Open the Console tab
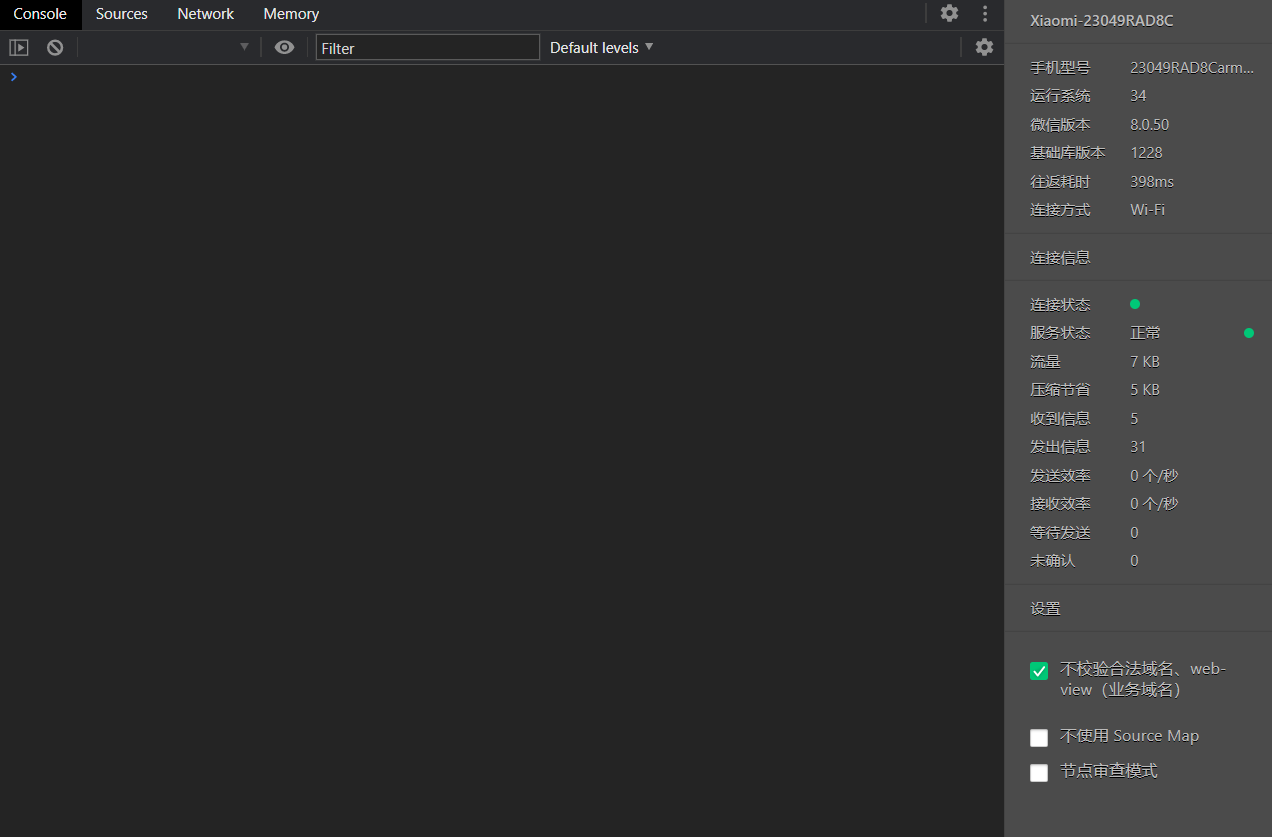Image resolution: width=1272 pixels, height=837 pixels. click(40, 14)
